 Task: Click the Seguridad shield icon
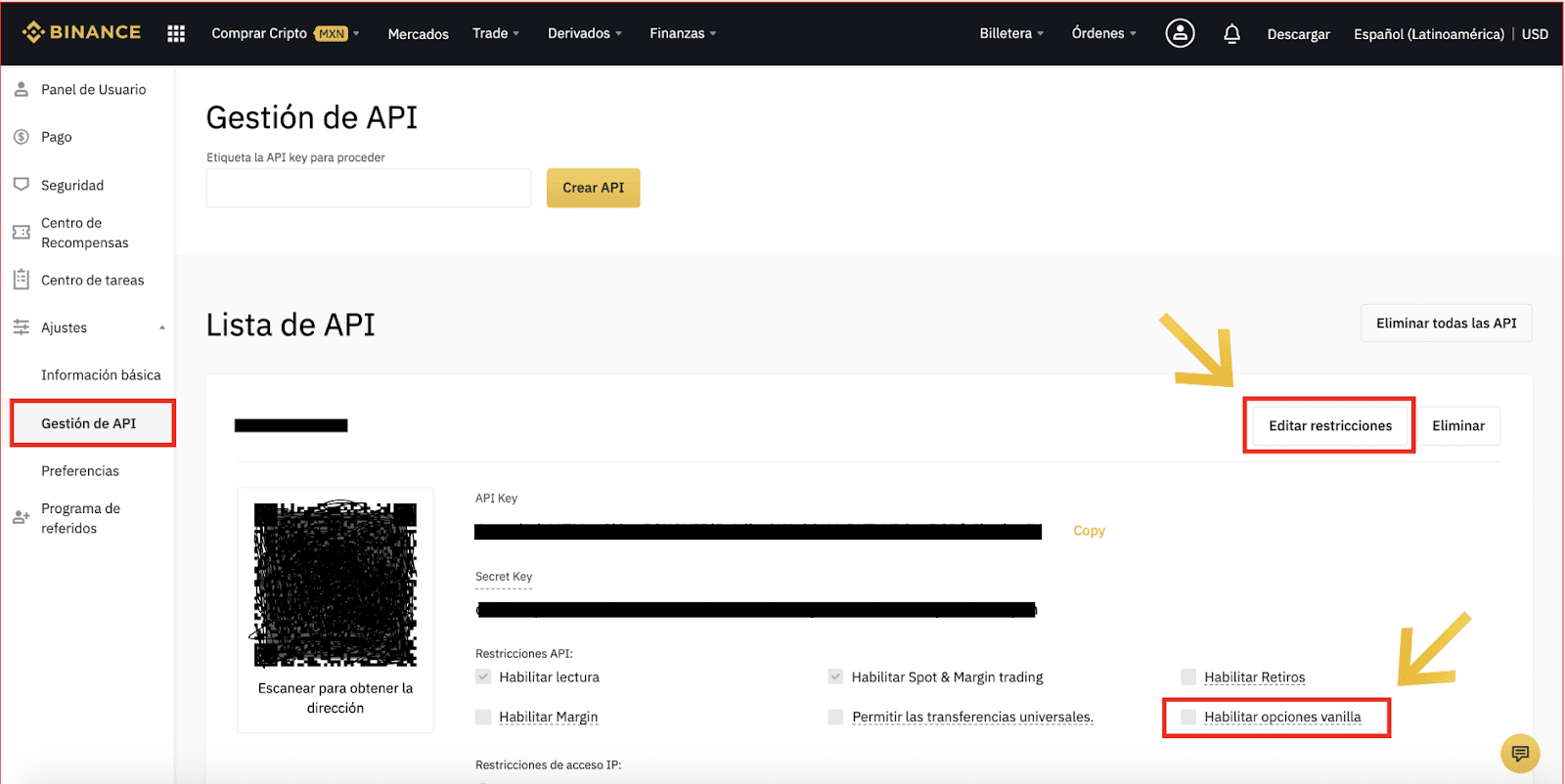(21, 184)
